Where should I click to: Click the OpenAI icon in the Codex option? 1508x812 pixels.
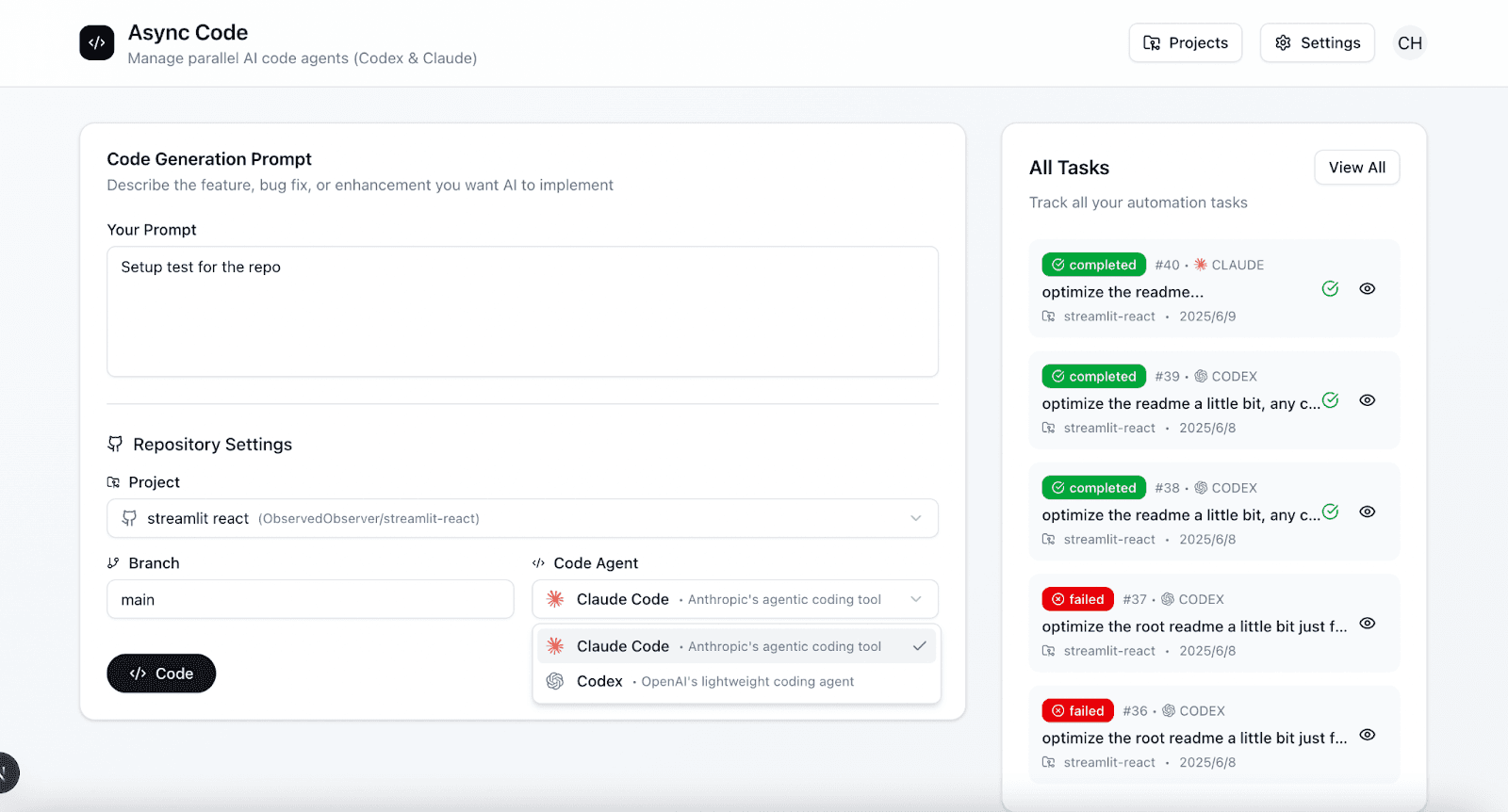pyautogui.click(x=555, y=681)
